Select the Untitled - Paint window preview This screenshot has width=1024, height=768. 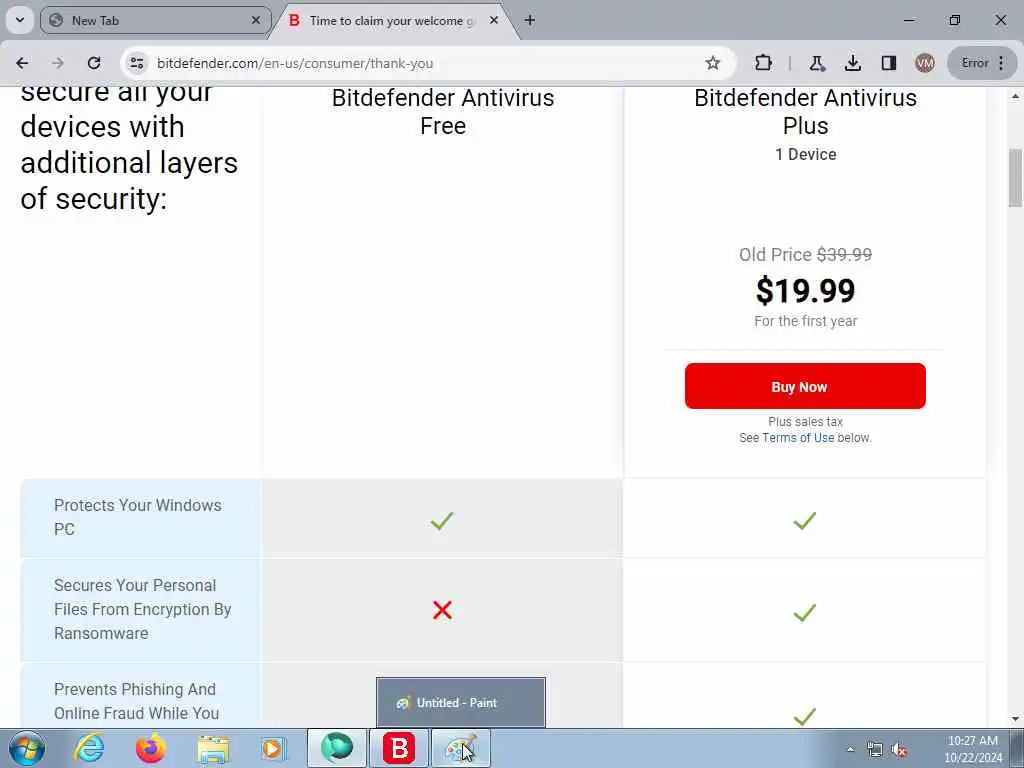tap(461, 702)
